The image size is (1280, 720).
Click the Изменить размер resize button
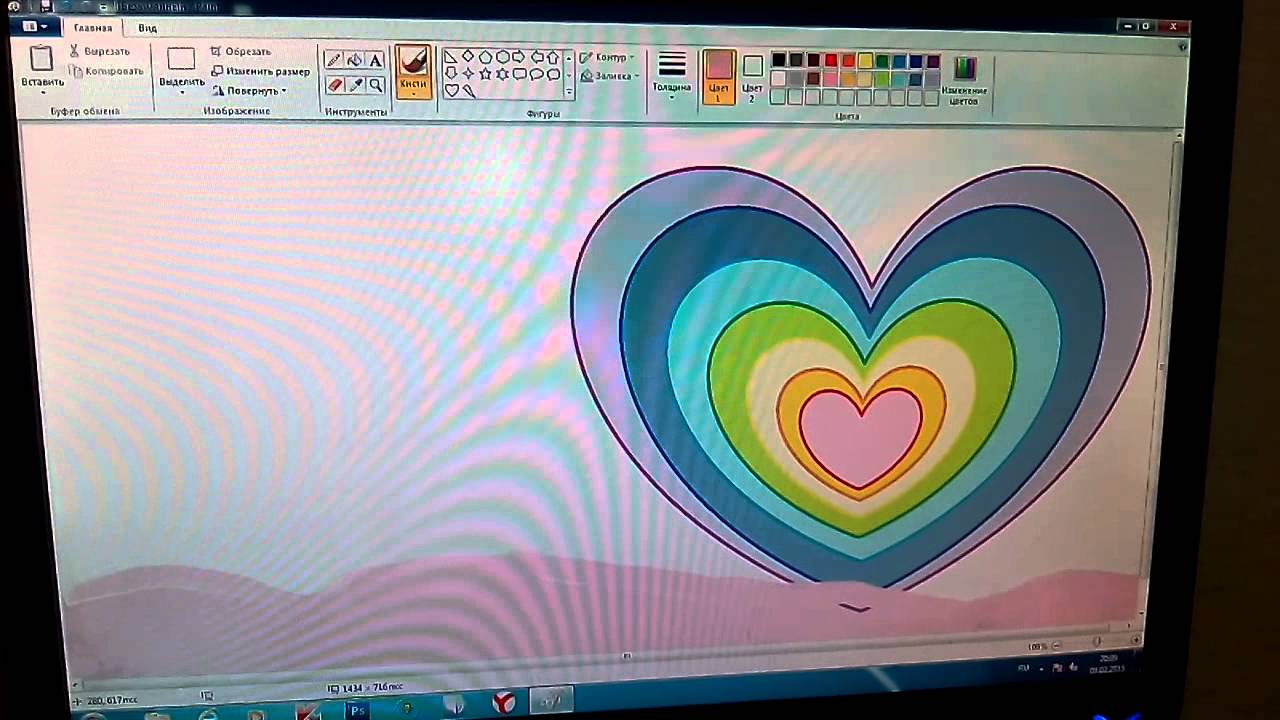coord(260,71)
